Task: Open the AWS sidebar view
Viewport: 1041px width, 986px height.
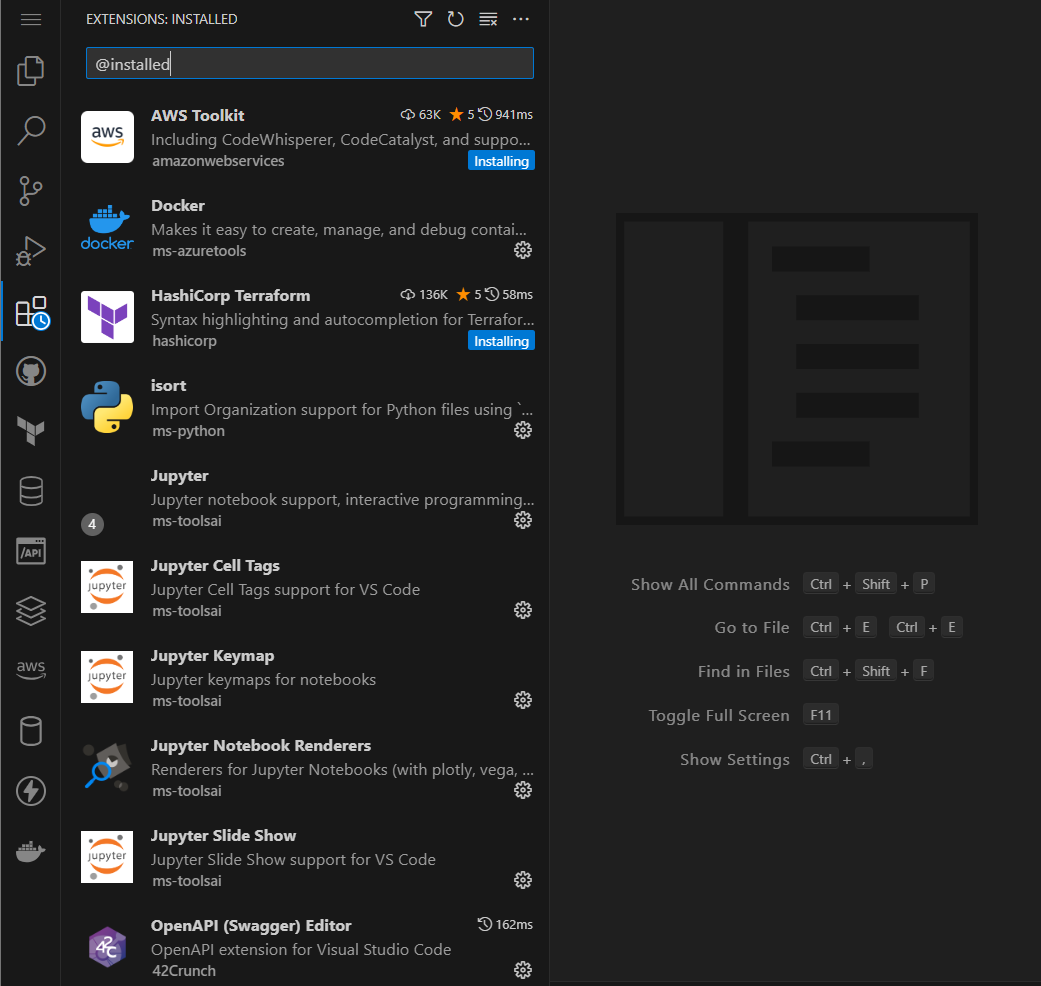Action: [x=30, y=671]
